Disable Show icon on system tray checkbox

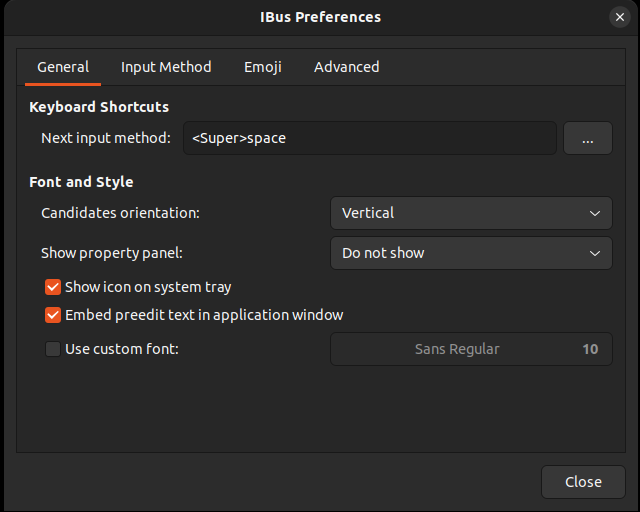click(x=54, y=287)
